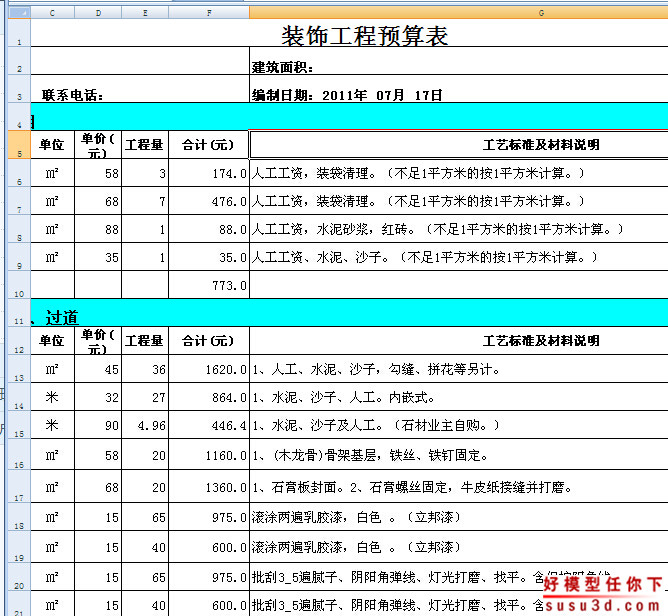Click the quantity cell 65 in row 20

click(145, 577)
